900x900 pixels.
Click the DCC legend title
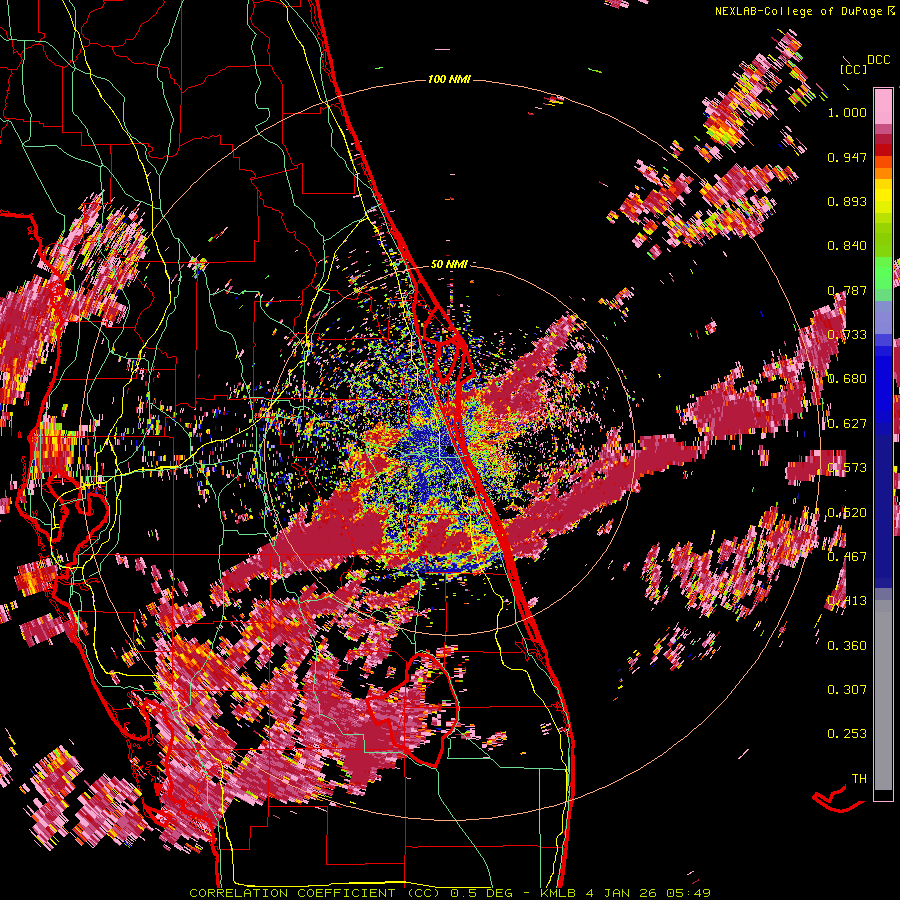click(878, 60)
